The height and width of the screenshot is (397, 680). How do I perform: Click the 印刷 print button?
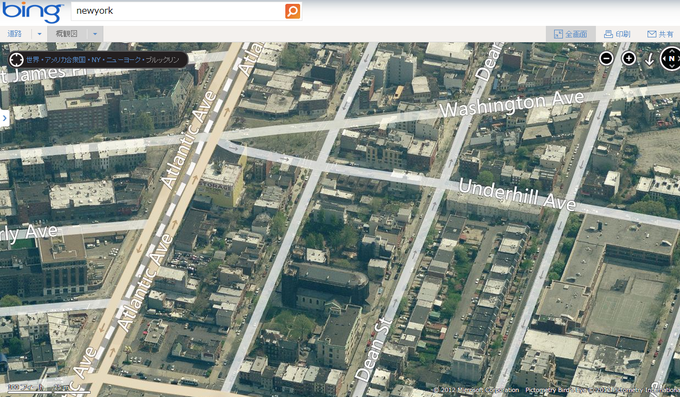pos(617,34)
